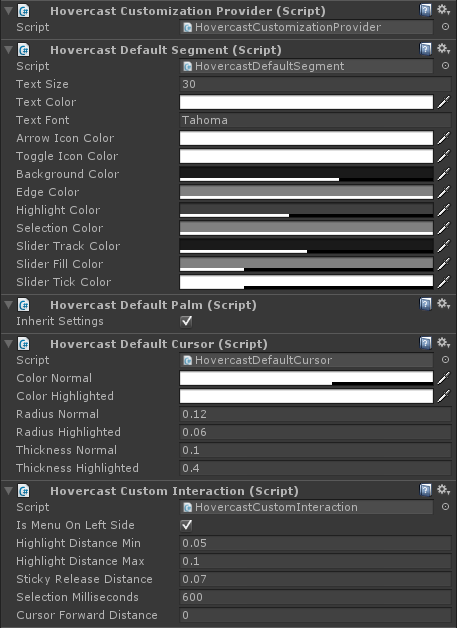457x628 pixels.
Task: Click the Text Font field showing Tahoma
Action: click(x=316, y=120)
